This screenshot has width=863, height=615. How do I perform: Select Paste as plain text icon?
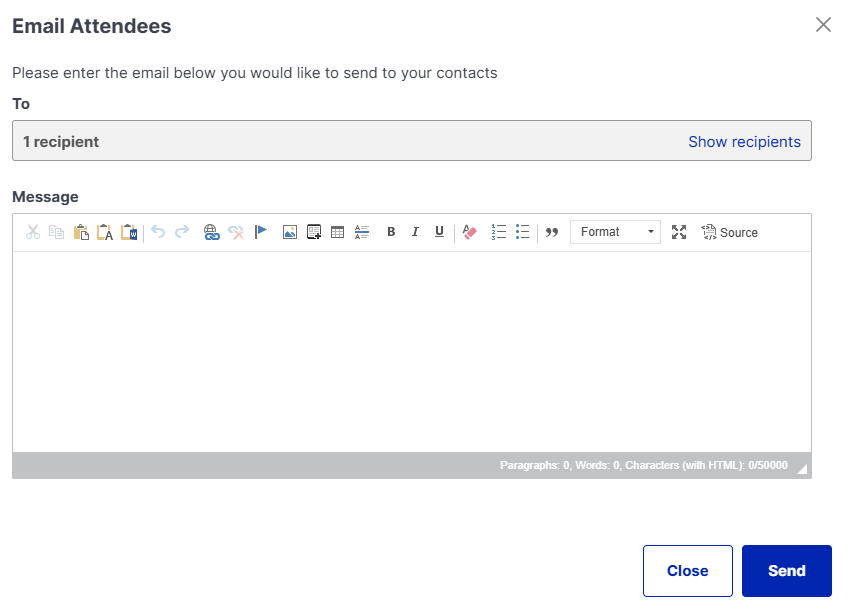(x=105, y=232)
